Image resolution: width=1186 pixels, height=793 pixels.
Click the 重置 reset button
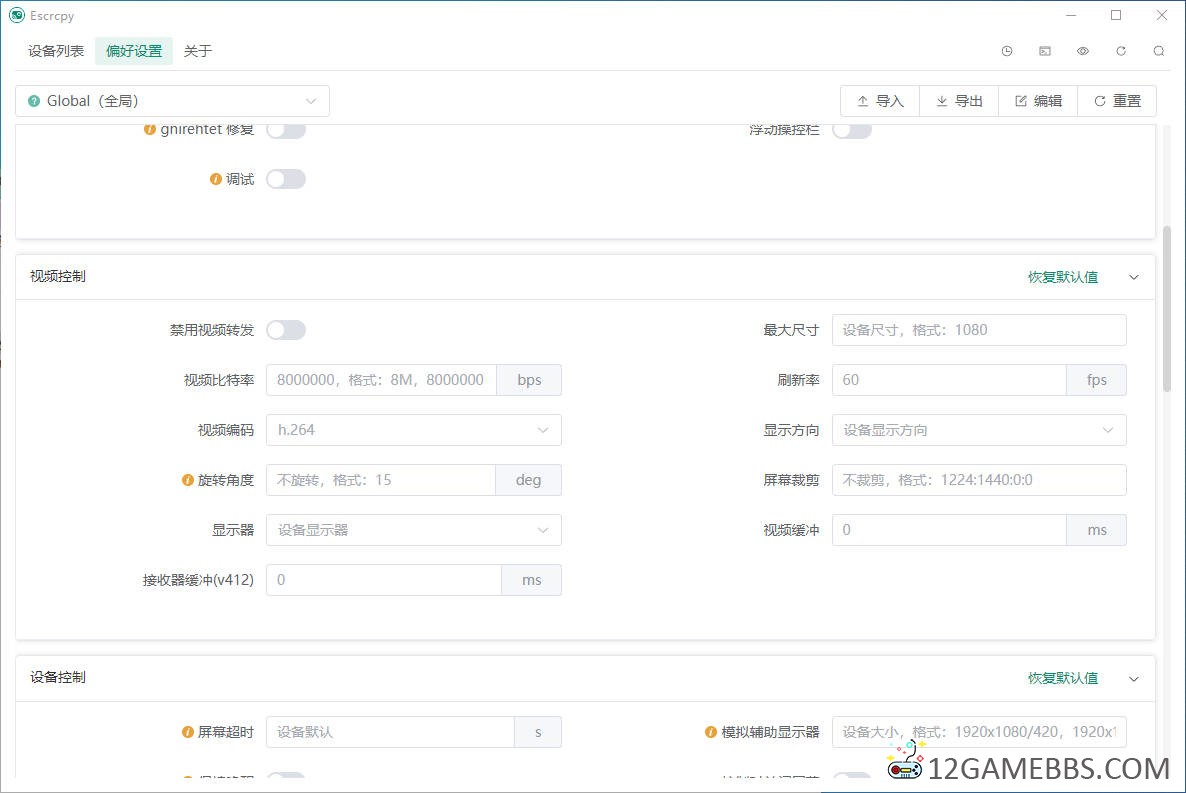click(1117, 101)
